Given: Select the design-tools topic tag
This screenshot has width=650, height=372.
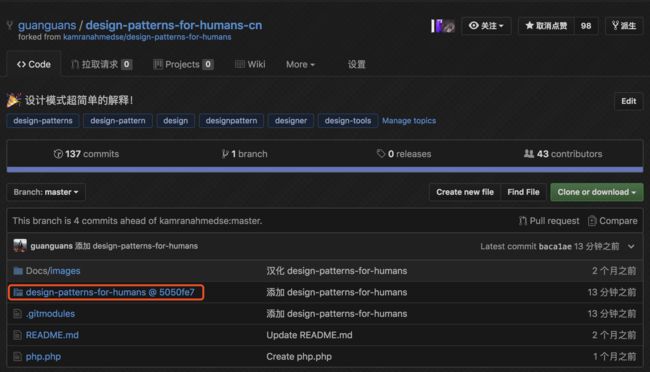Looking at the screenshot, I should pyautogui.click(x=348, y=121).
